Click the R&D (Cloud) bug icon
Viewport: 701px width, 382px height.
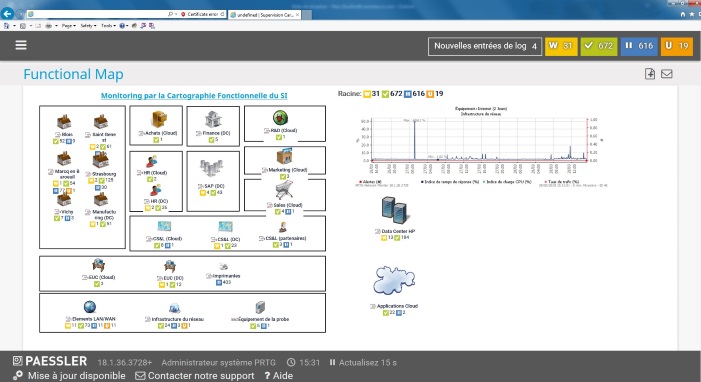click(280, 118)
